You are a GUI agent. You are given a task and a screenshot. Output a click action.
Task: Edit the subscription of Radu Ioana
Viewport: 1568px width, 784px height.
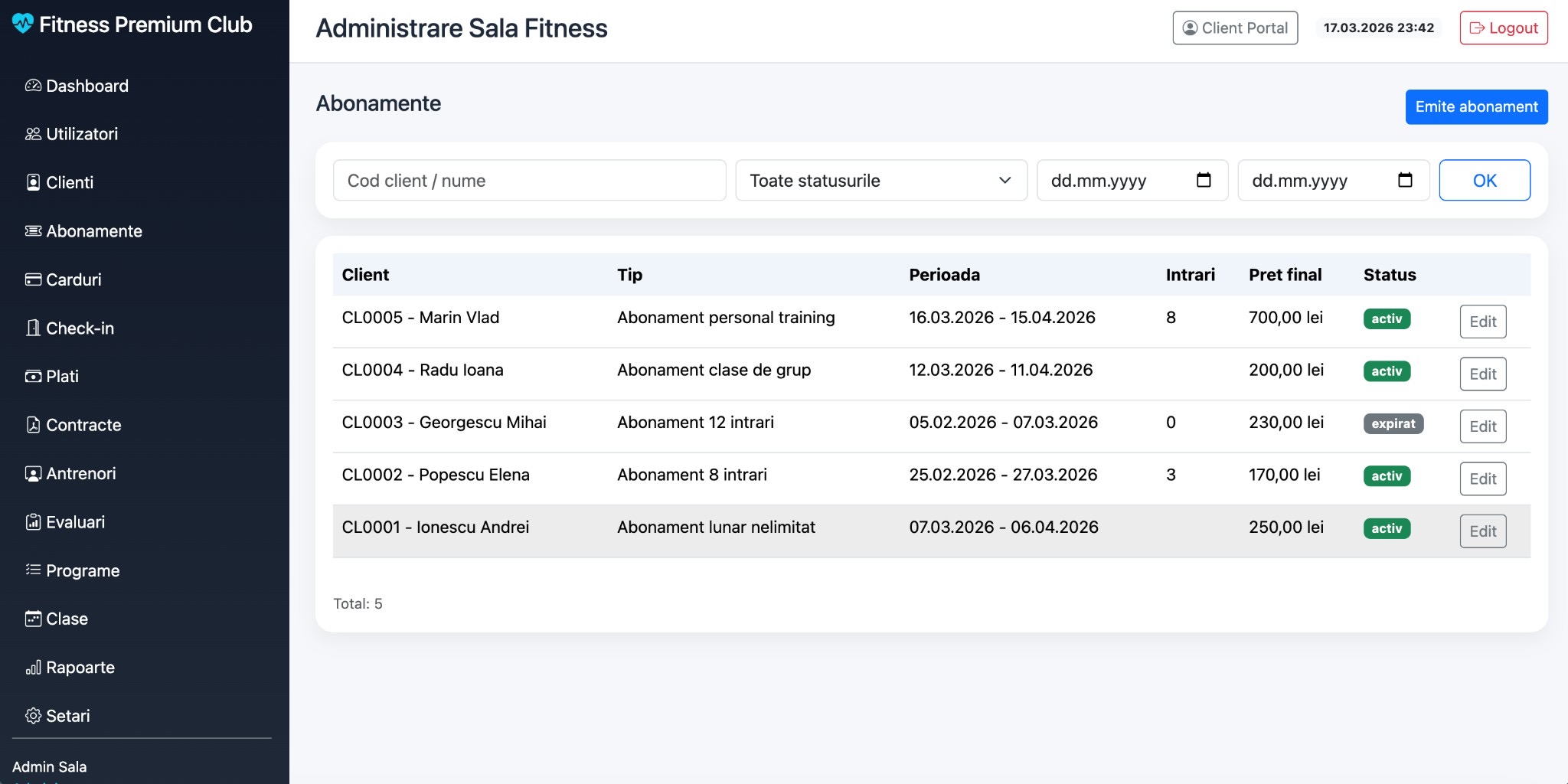coord(1483,374)
